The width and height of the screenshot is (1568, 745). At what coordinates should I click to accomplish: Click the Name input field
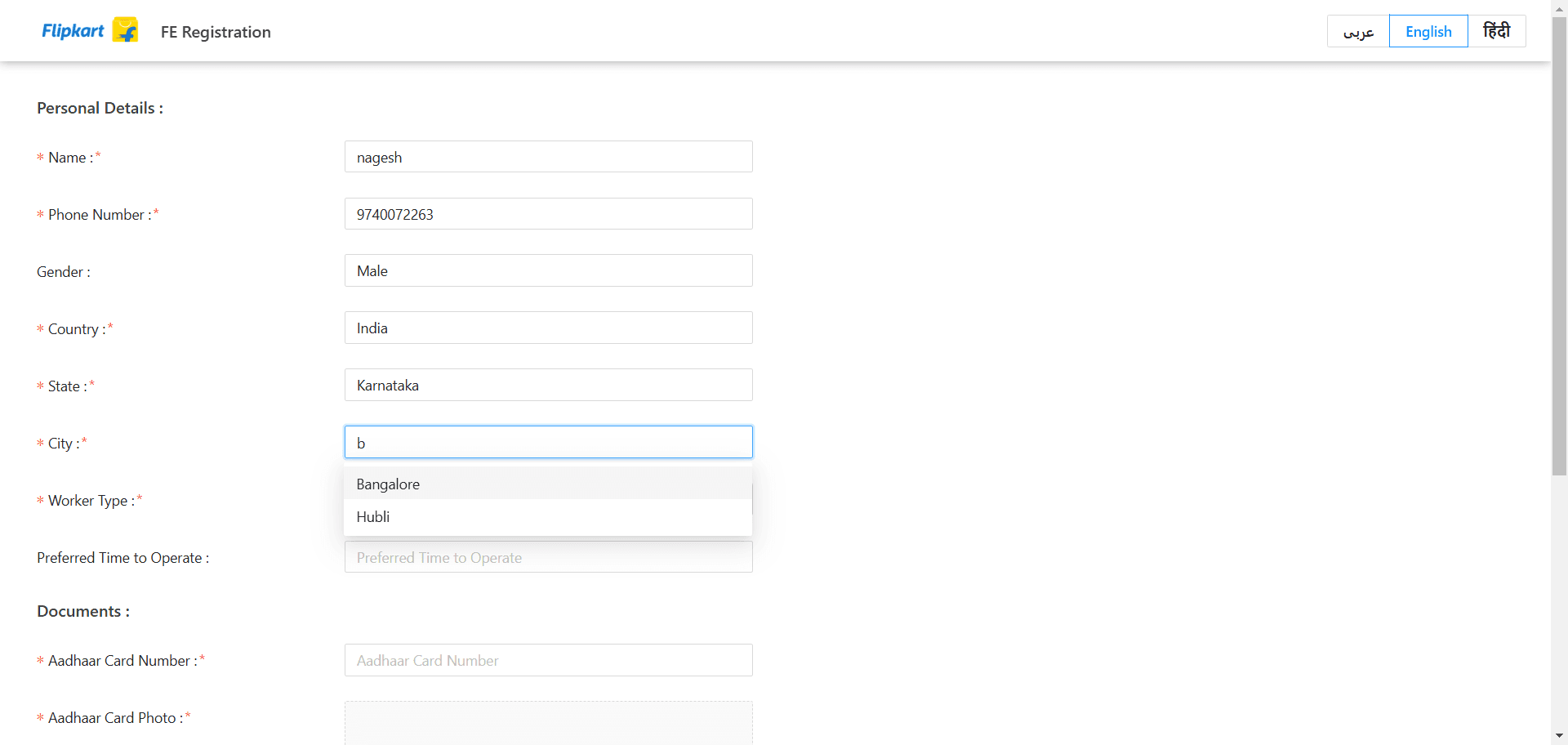coord(548,157)
